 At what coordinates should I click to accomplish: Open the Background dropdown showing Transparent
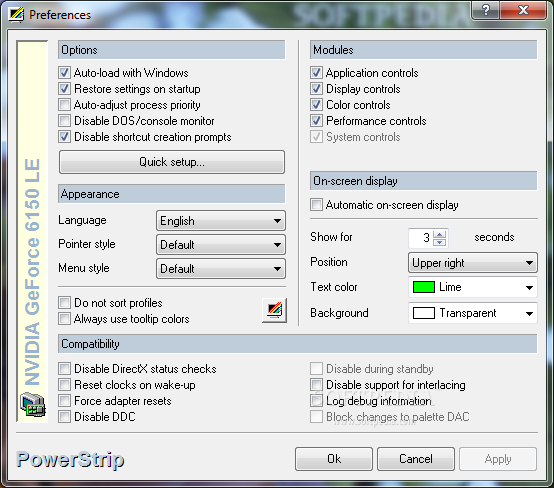pos(473,313)
